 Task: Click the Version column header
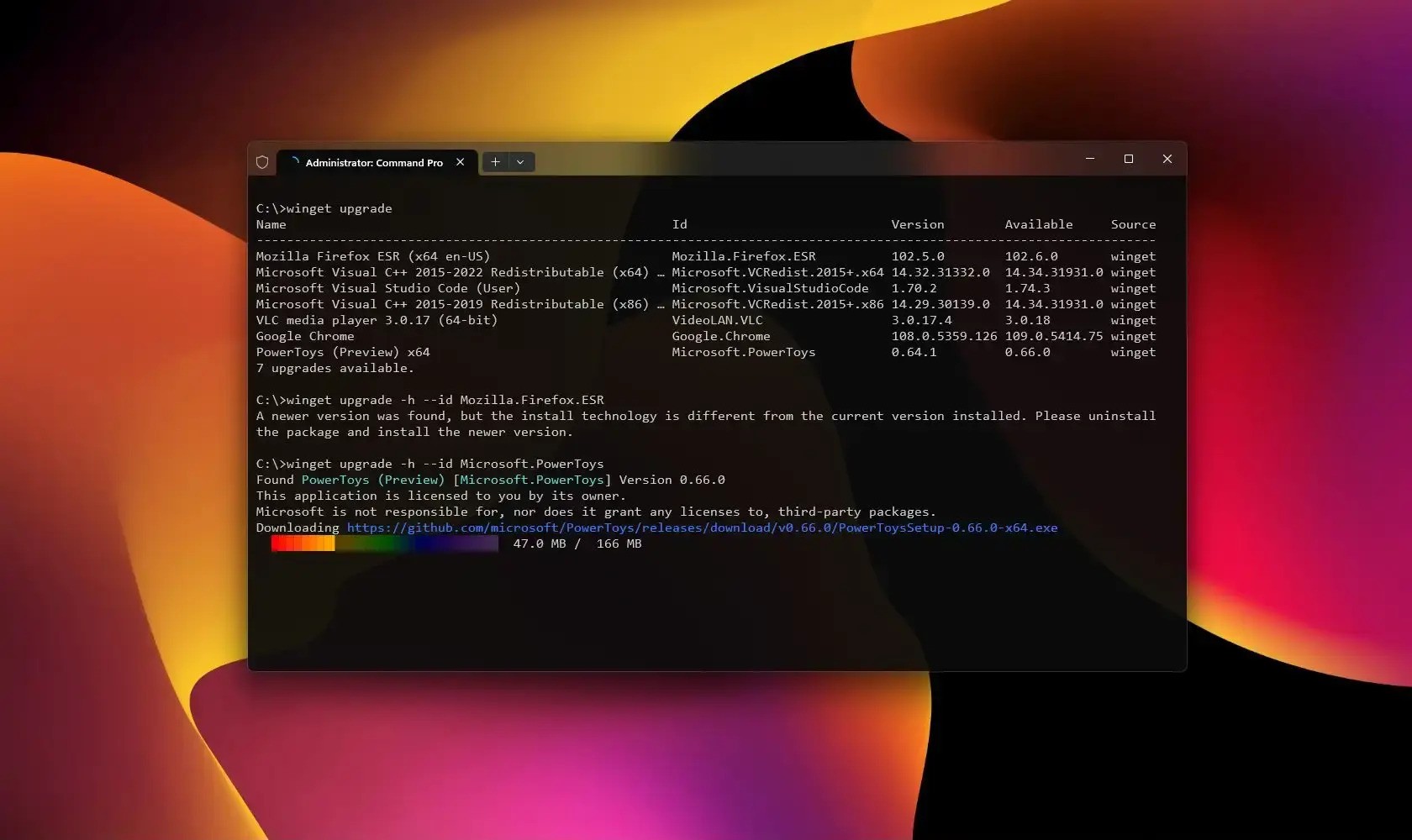click(917, 224)
